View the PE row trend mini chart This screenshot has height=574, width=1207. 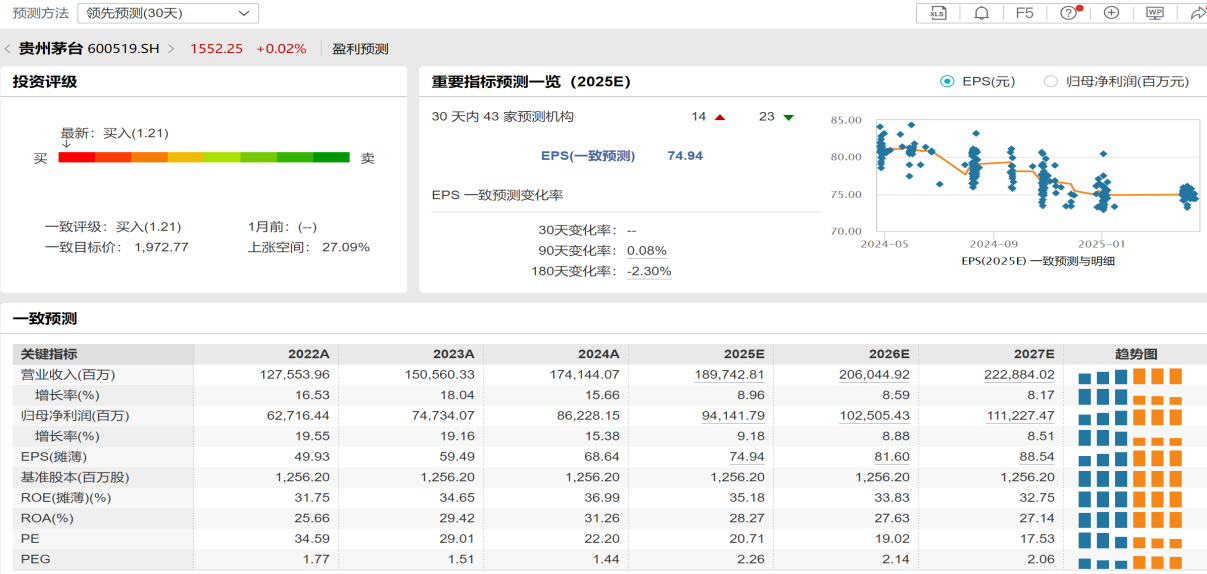(1130, 539)
